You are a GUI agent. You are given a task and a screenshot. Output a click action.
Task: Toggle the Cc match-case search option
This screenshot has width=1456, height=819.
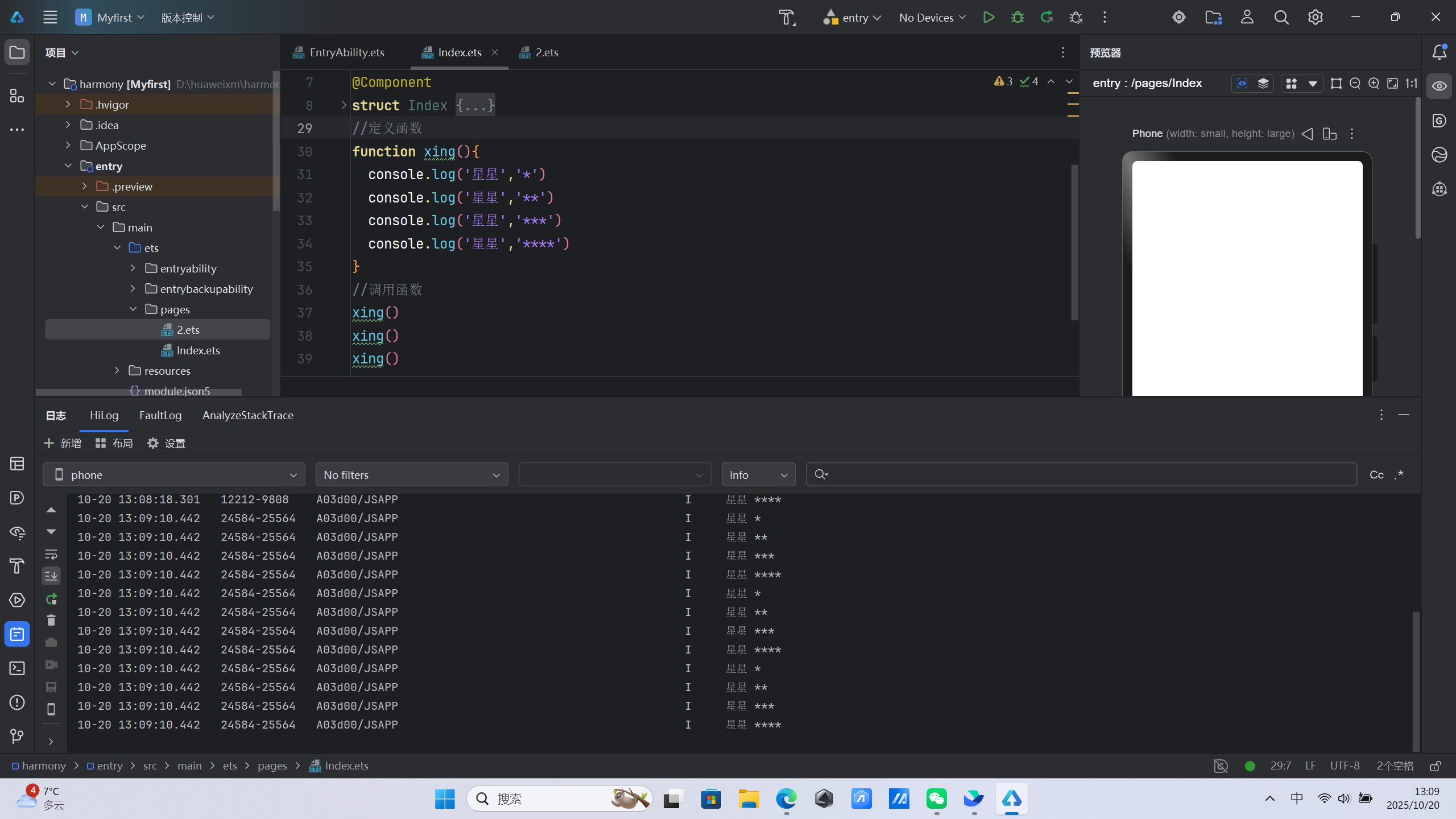pyautogui.click(x=1376, y=475)
